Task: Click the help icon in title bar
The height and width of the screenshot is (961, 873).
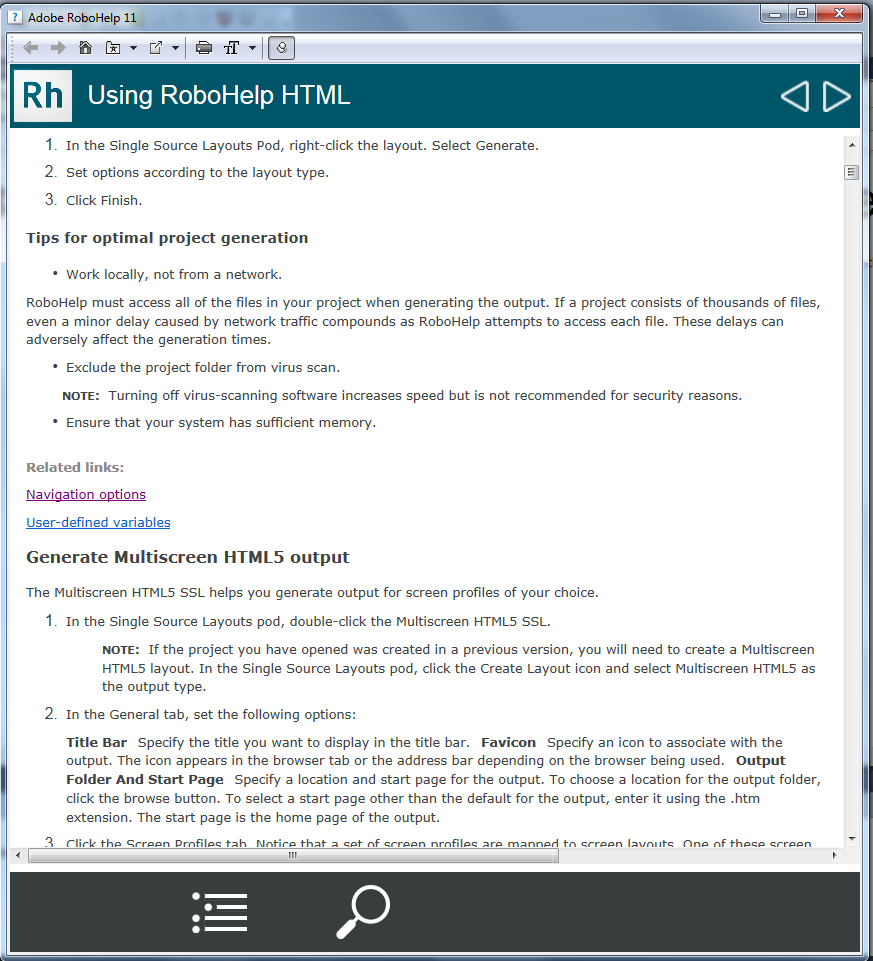Action: tap(15, 17)
